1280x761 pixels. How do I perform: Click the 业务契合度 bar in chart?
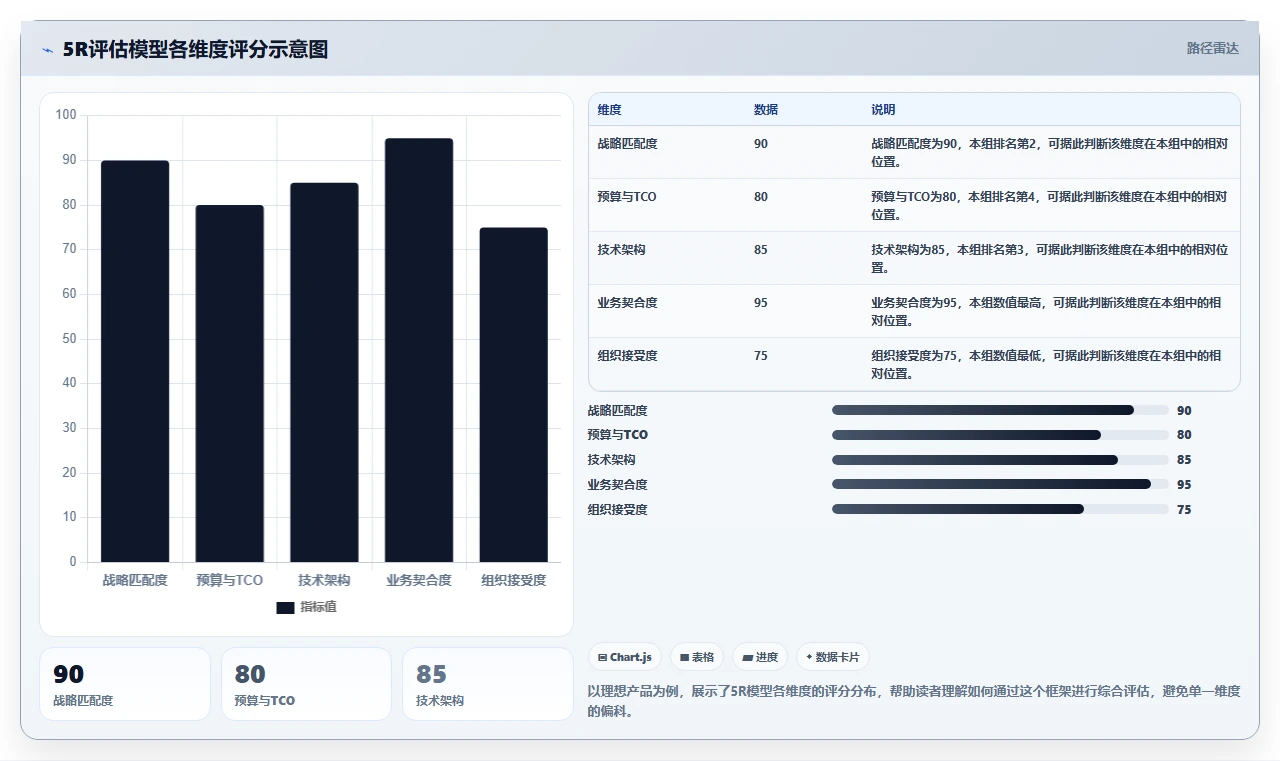point(419,350)
